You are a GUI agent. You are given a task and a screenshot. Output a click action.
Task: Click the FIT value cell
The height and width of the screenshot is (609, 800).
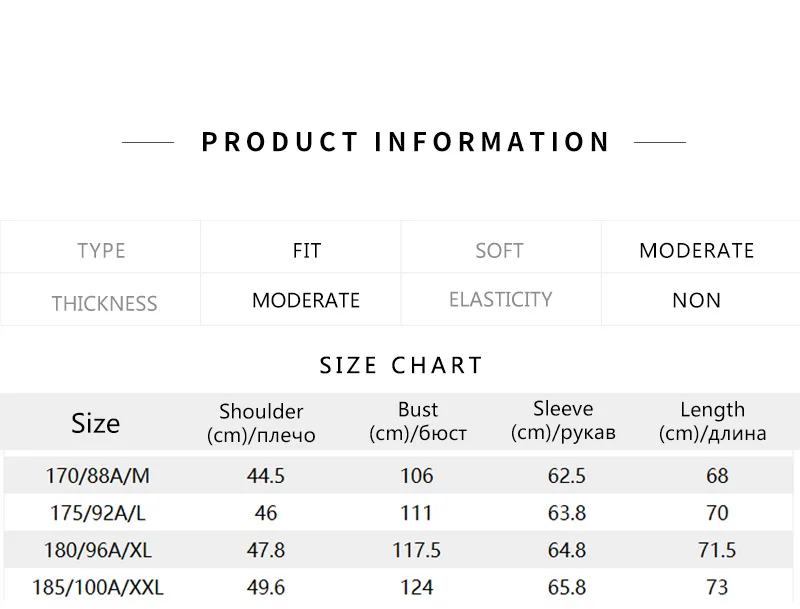301,247
